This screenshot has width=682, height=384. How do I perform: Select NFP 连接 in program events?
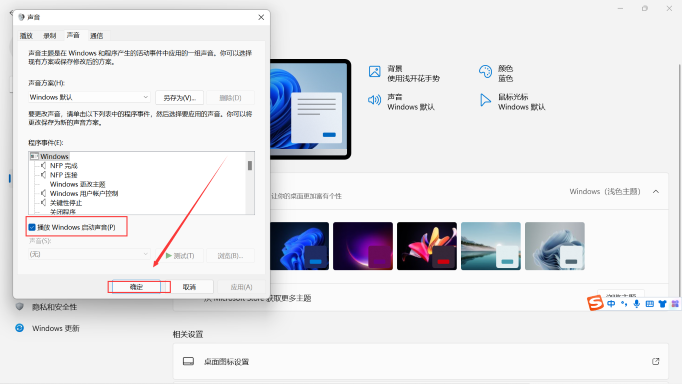click(x=64, y=175)
